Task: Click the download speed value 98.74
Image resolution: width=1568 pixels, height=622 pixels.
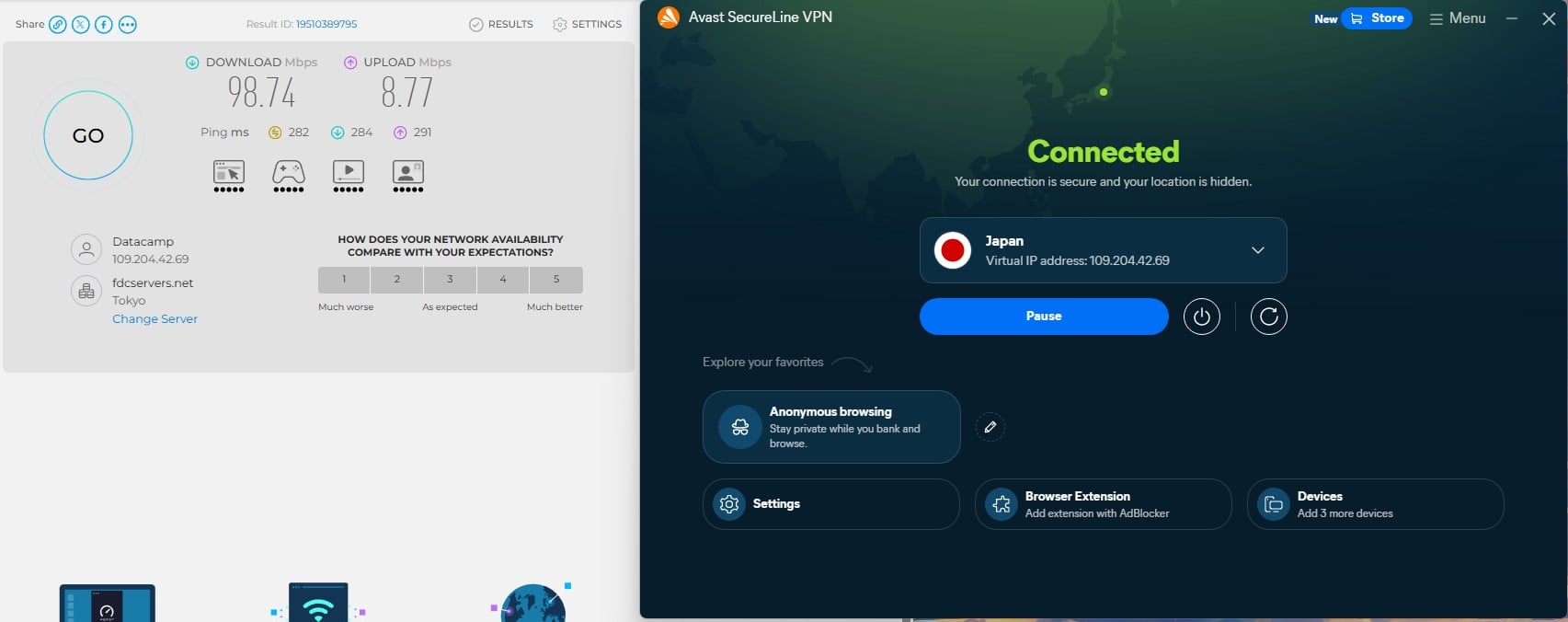Action: click(262, 93)
